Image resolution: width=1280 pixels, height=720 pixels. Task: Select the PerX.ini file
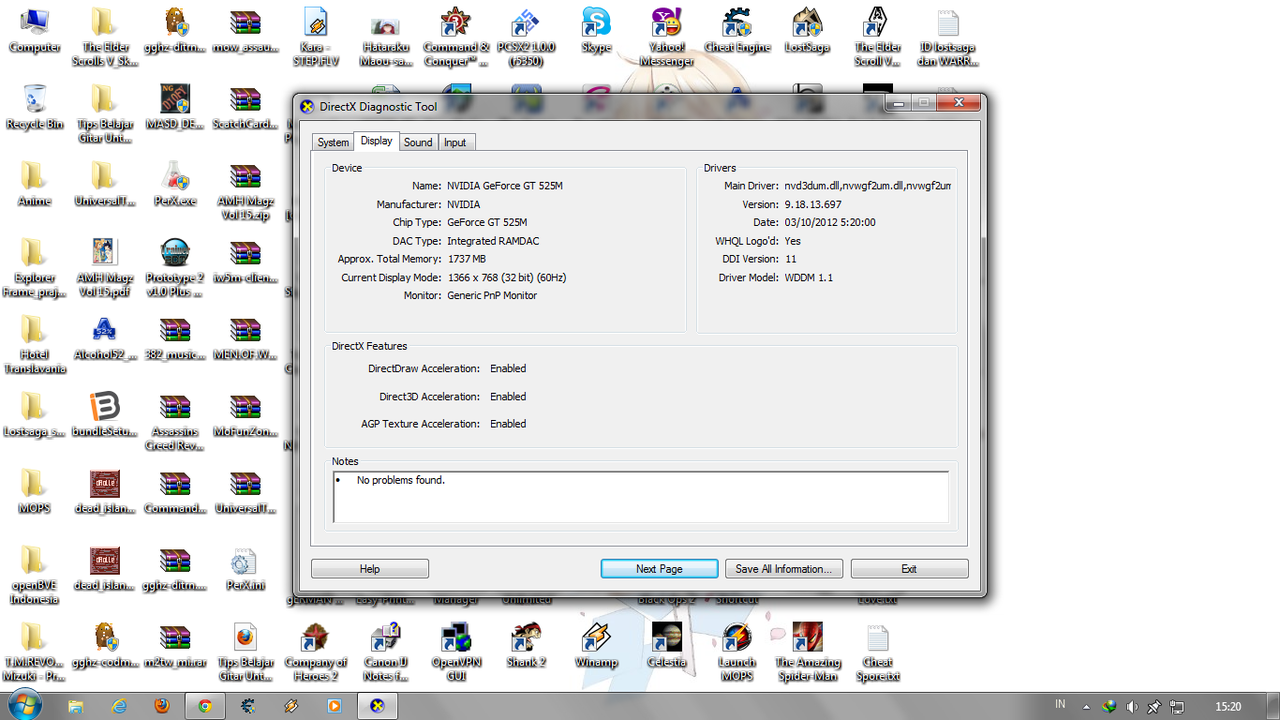tap(244, 569)
